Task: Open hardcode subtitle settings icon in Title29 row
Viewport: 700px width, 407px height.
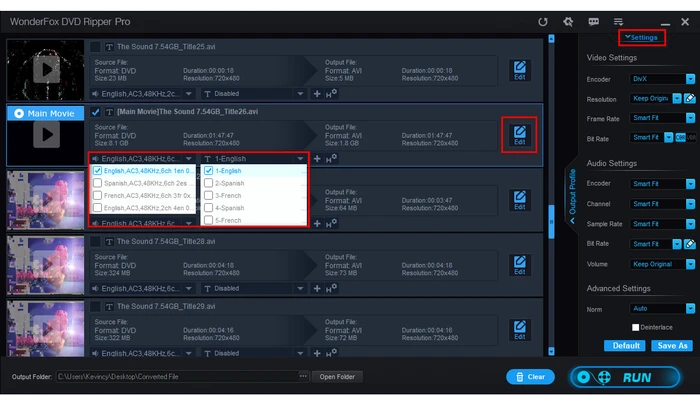Action: click(331, 353)
